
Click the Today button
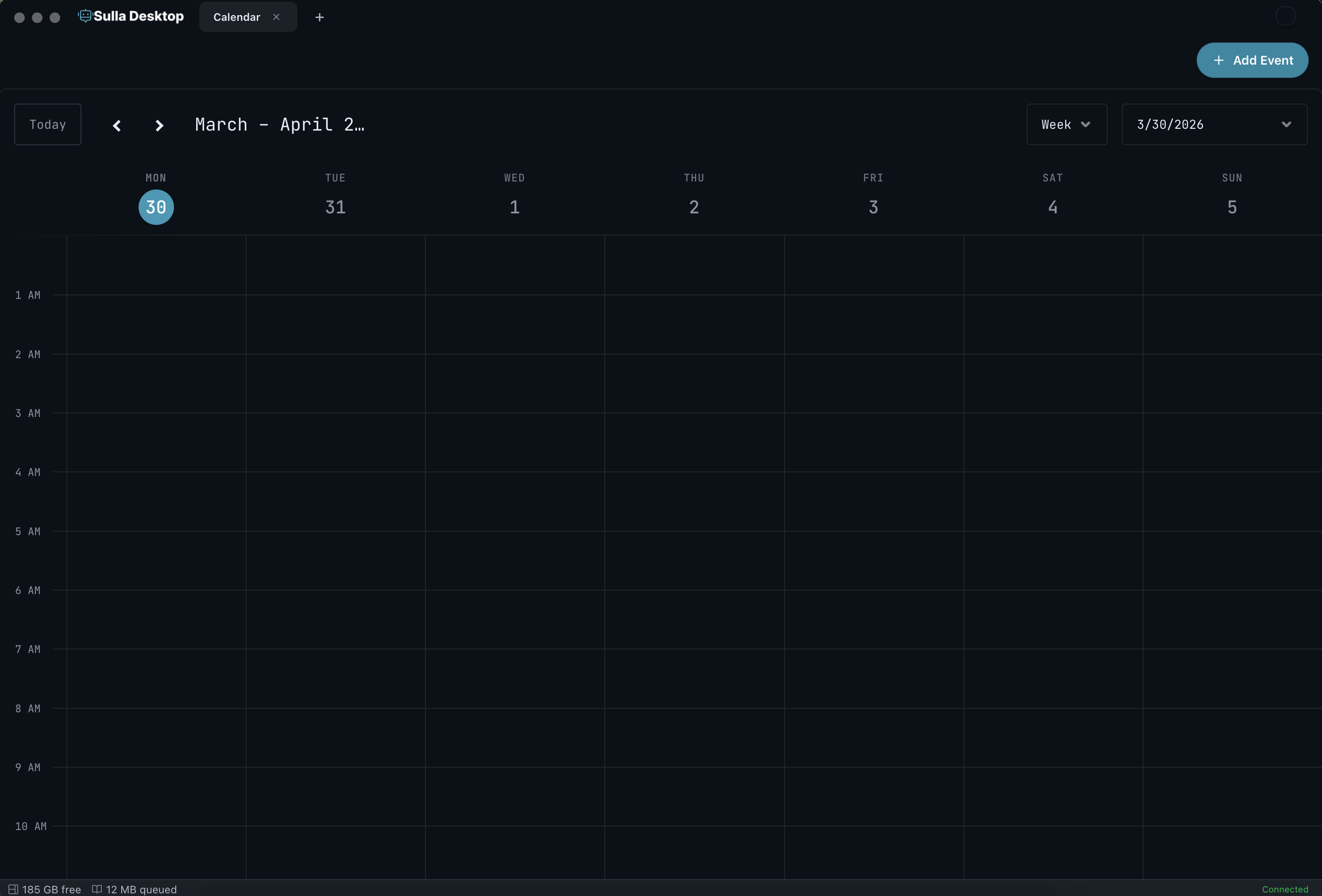48,124
